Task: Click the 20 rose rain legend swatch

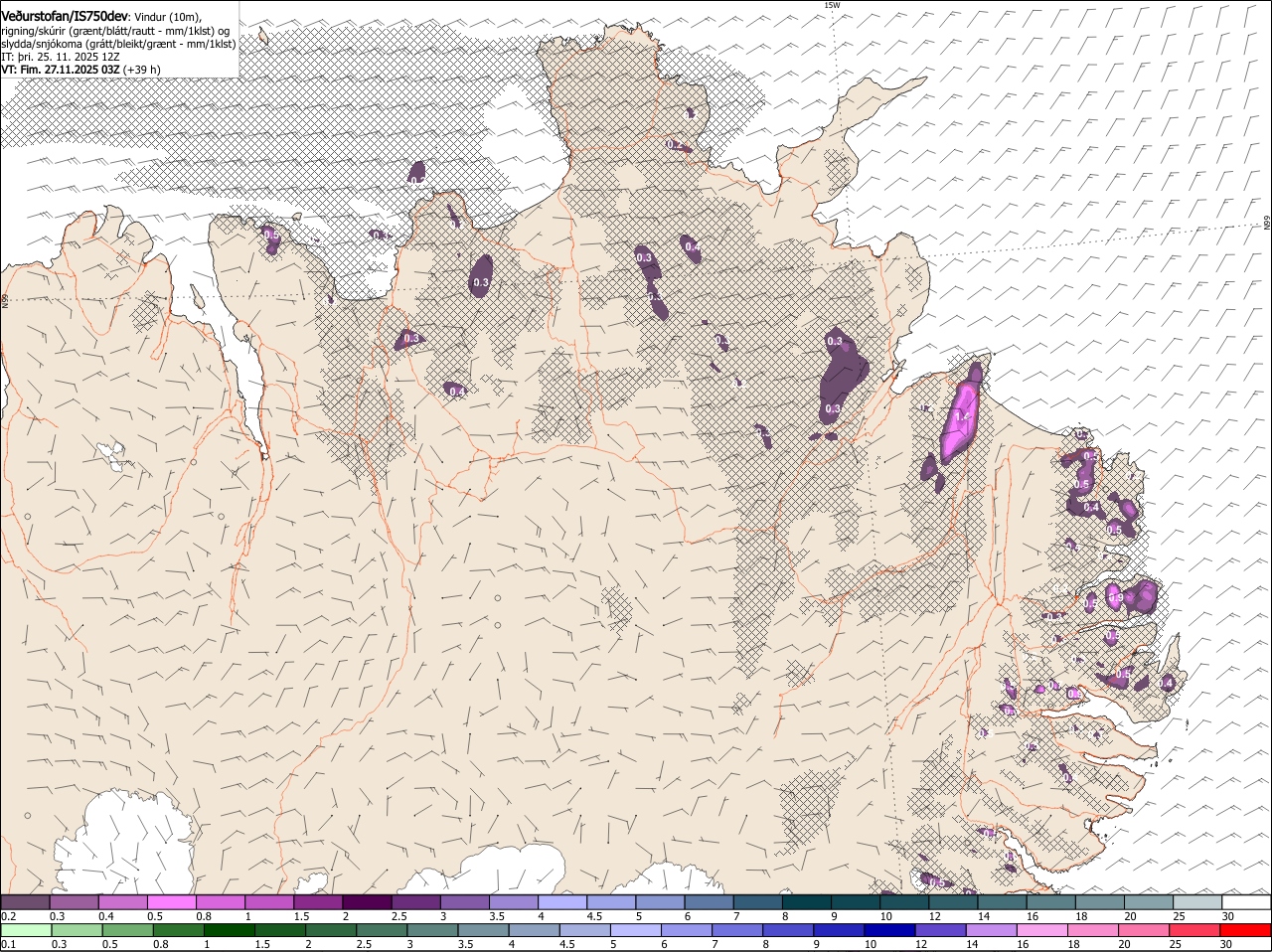Action: coord(1143,930)
